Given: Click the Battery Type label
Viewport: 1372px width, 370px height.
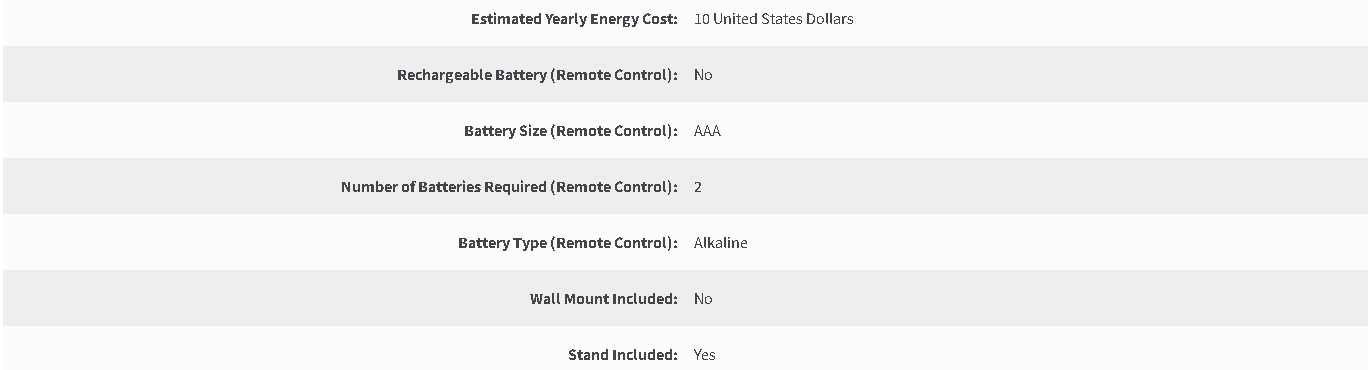Looking at the screenshot, I should click(568, 243).
